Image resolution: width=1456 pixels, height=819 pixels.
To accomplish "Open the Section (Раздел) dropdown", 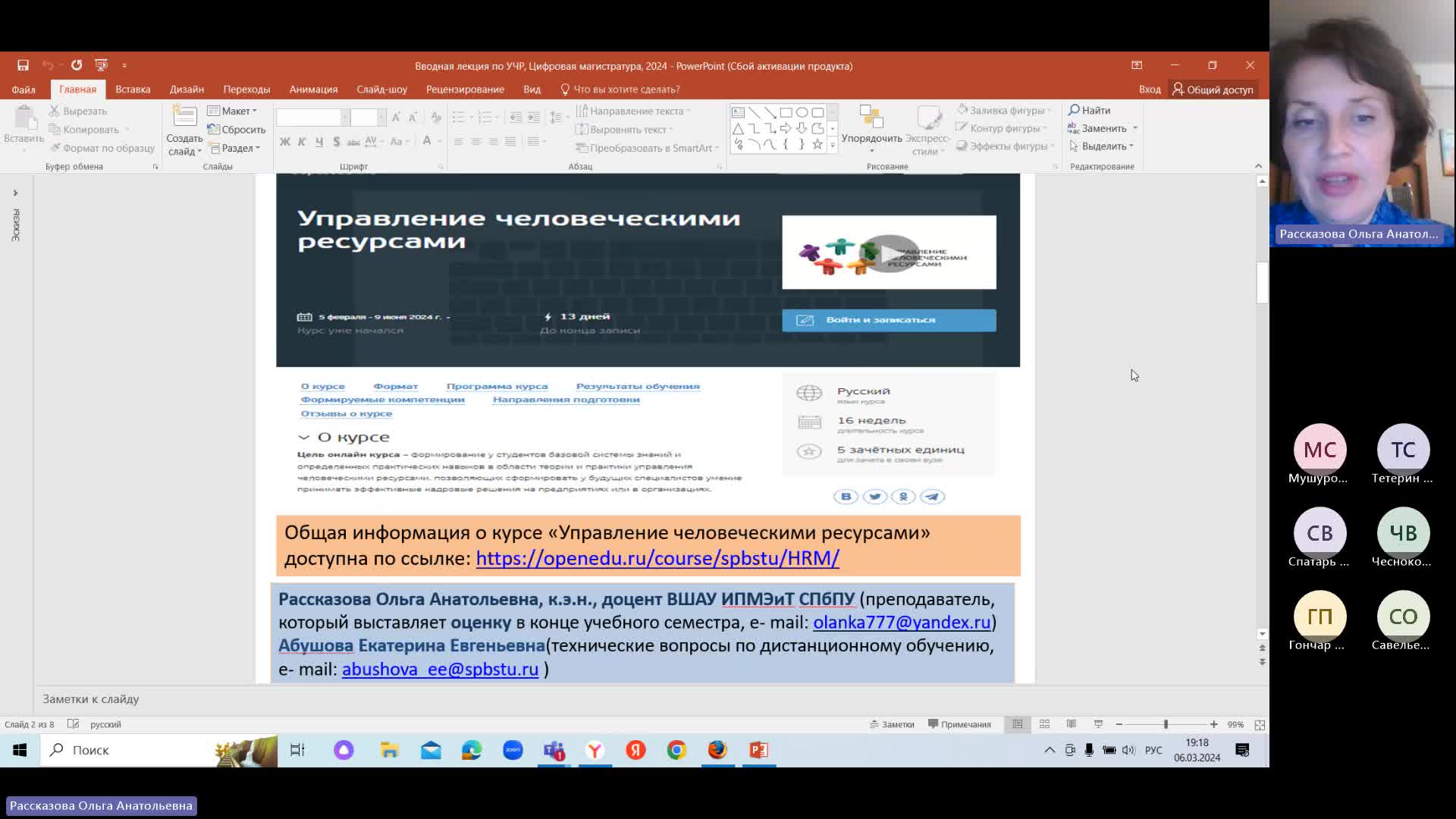I will point(234,148).
